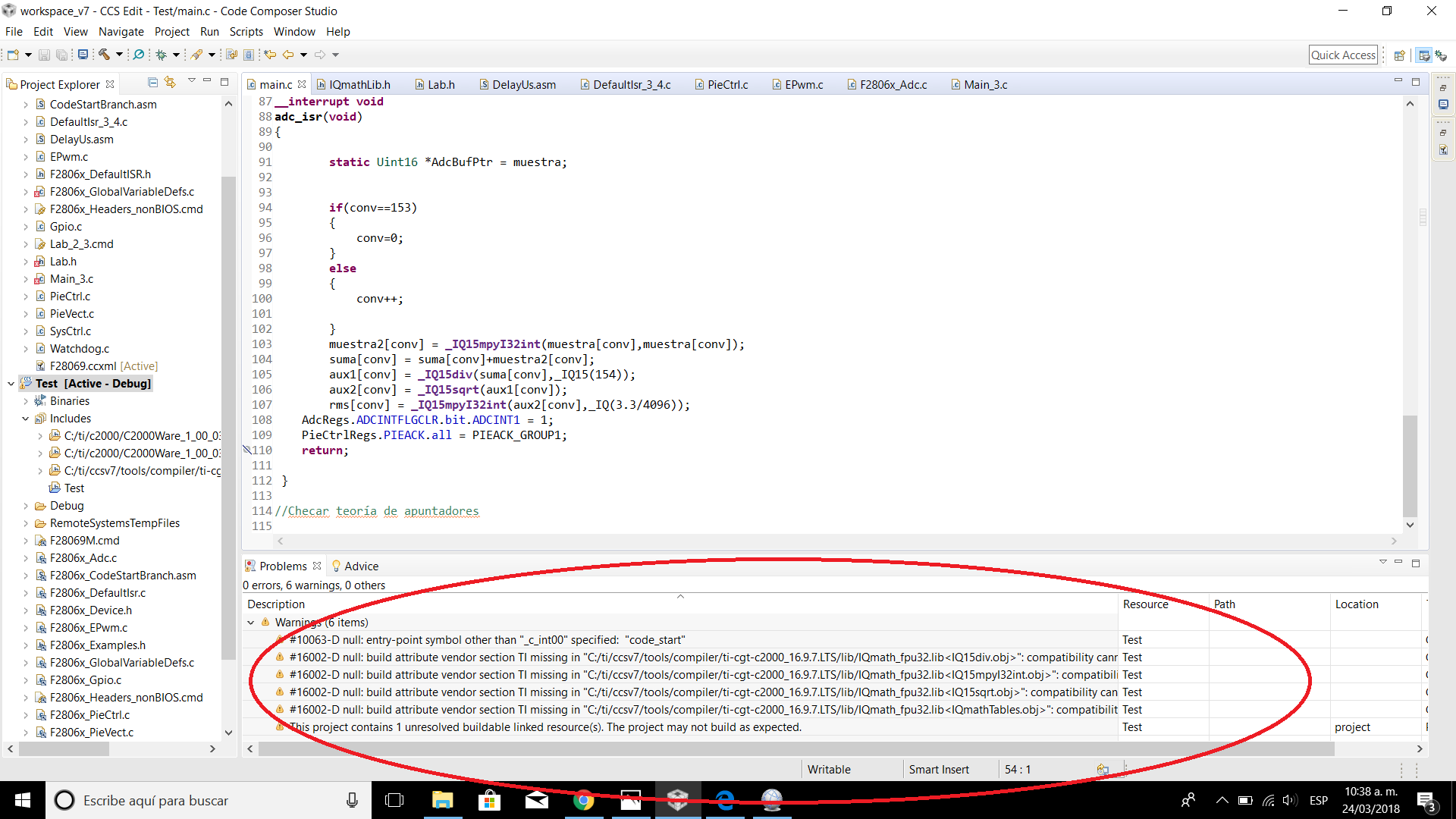Toggle block selection mode icon
Image resolution: width=1456 pixels, height=819 pixels.
(249, 55)
